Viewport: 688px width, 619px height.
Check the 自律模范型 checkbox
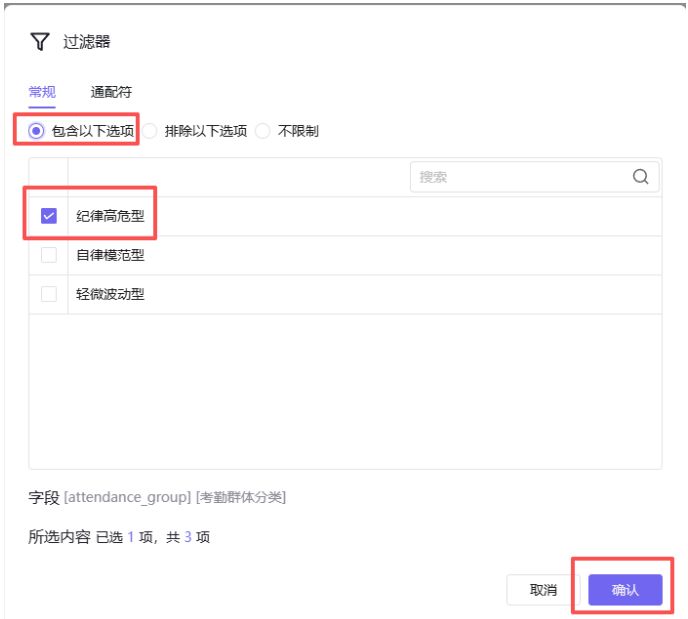point(49,255)
